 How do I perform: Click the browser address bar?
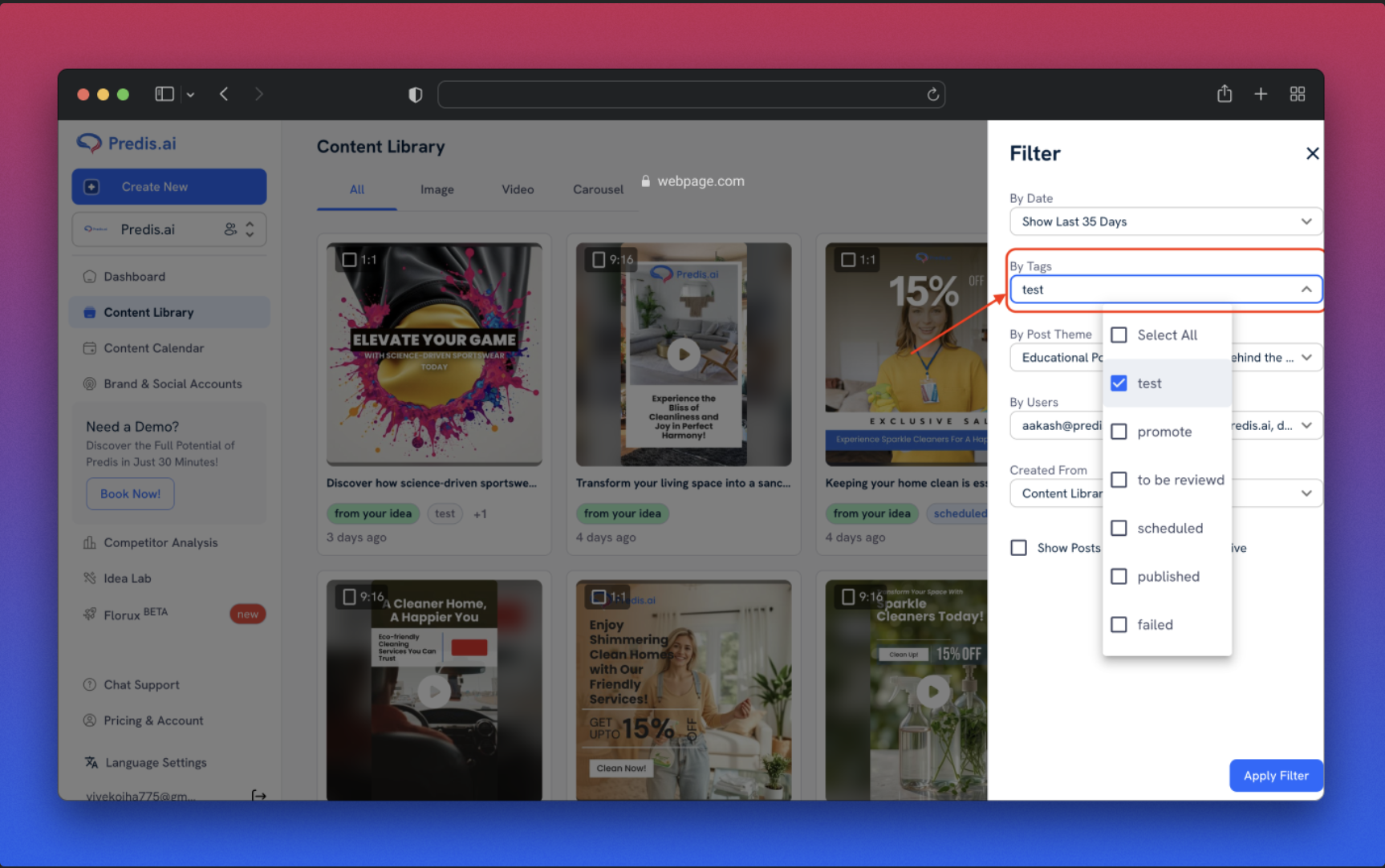(691, 95)
